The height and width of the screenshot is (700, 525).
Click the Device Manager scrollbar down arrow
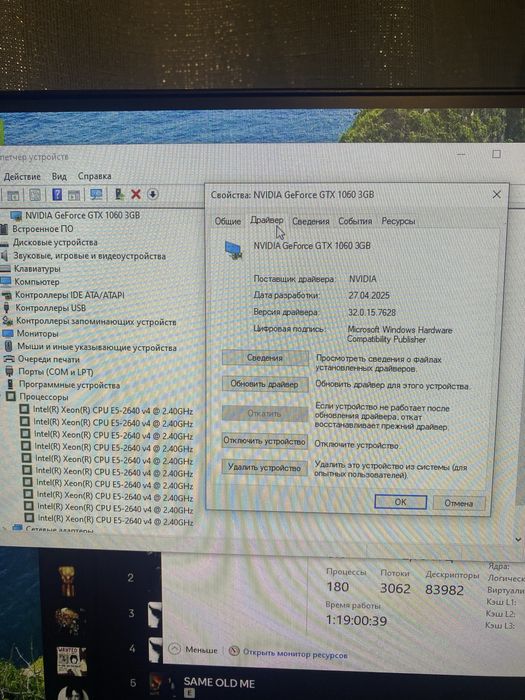518,540
